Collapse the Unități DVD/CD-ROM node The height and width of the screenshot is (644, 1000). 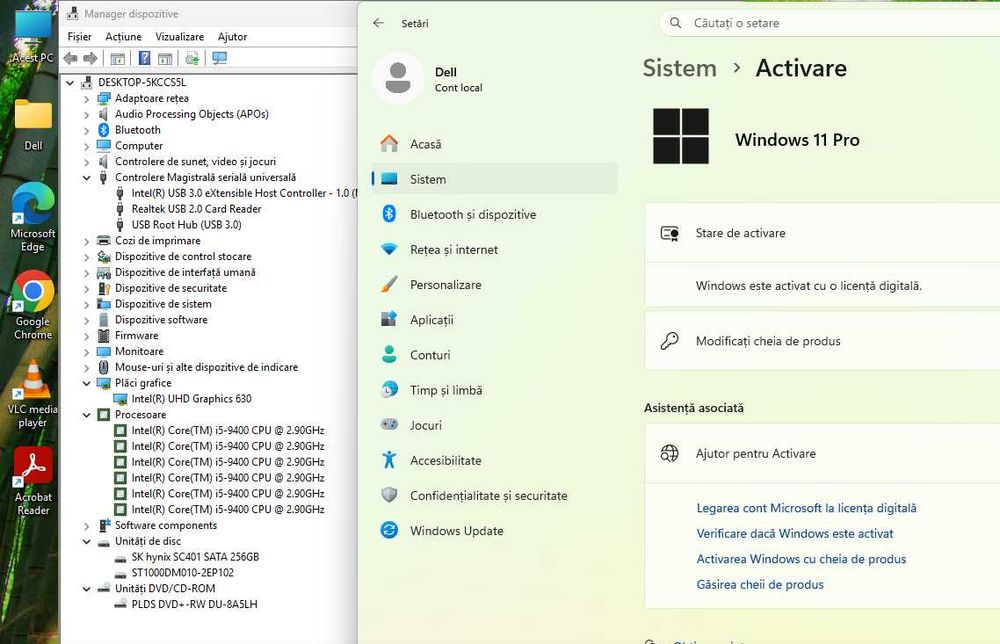pyautogui.click(x=87, y=589)
